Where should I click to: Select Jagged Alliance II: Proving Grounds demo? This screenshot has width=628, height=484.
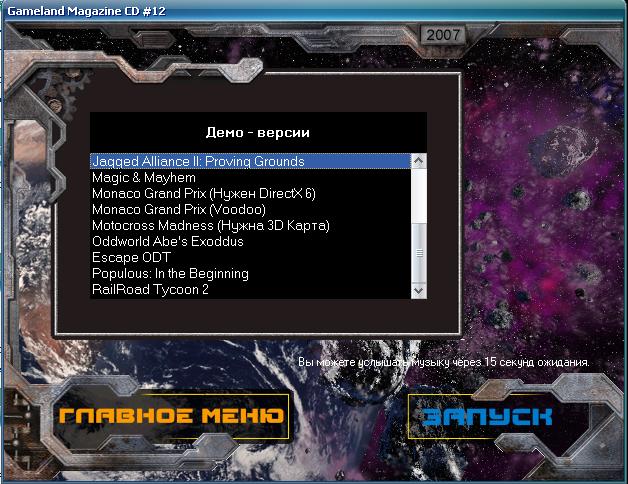coord(251,161)
